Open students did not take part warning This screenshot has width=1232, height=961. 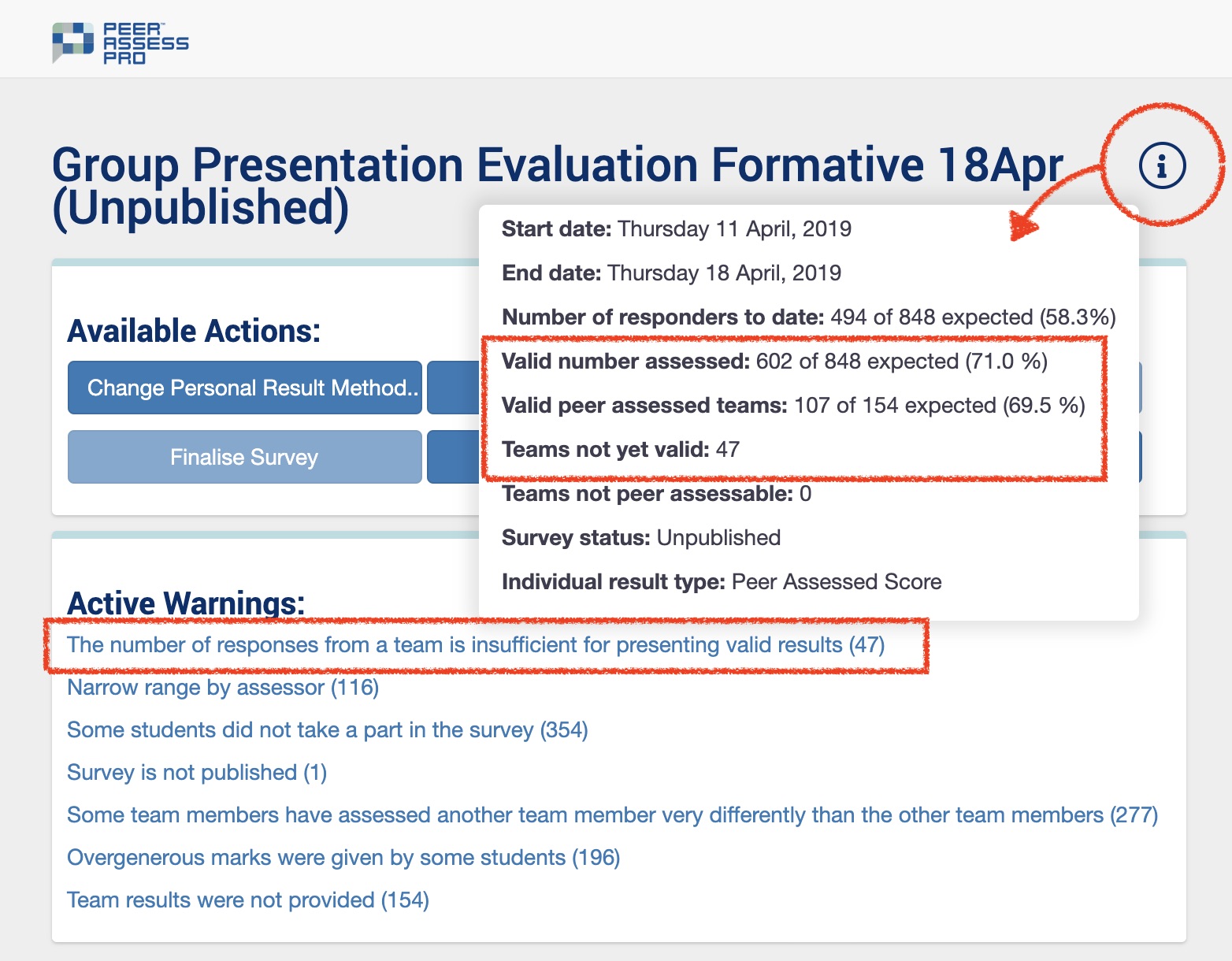pyautogui.click(x=328, y=730)
